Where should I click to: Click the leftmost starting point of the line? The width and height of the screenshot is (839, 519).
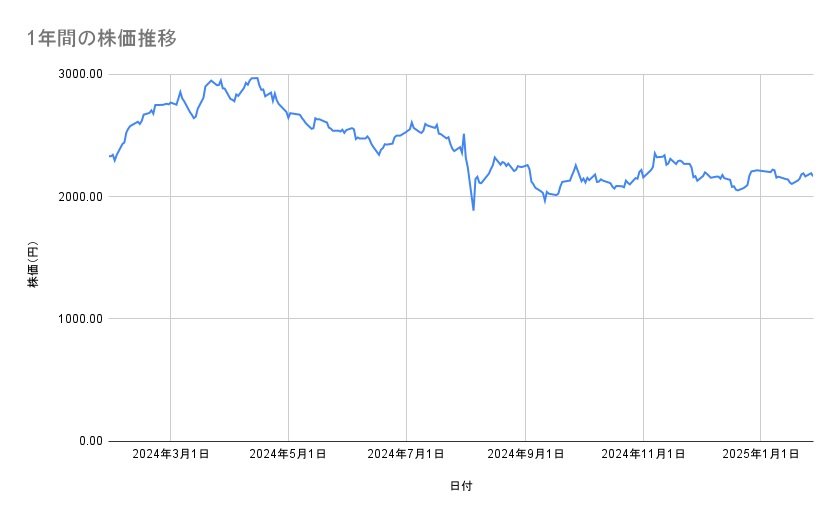click(109, 156)
